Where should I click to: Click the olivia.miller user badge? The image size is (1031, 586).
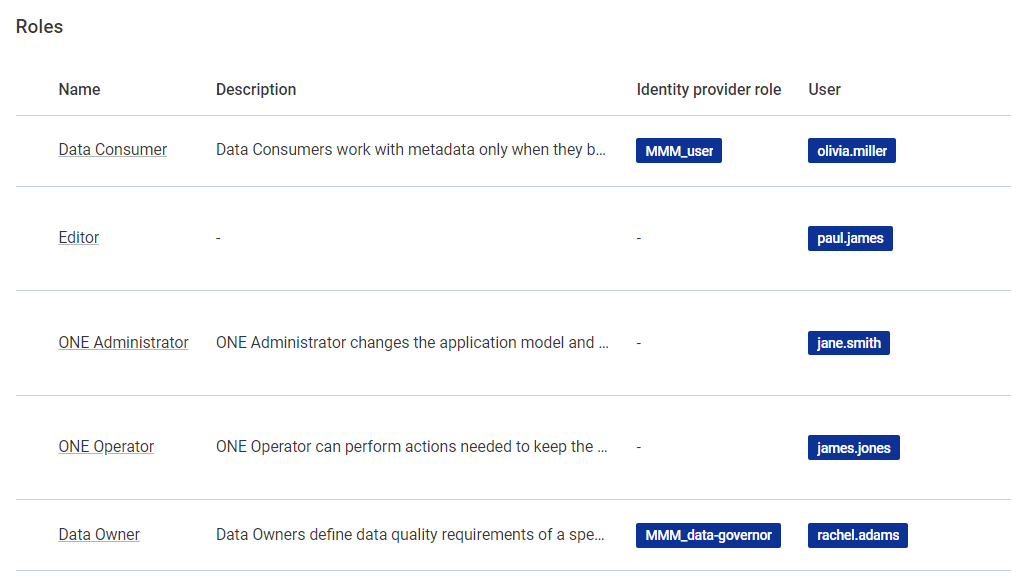click(x=851, y=150)
